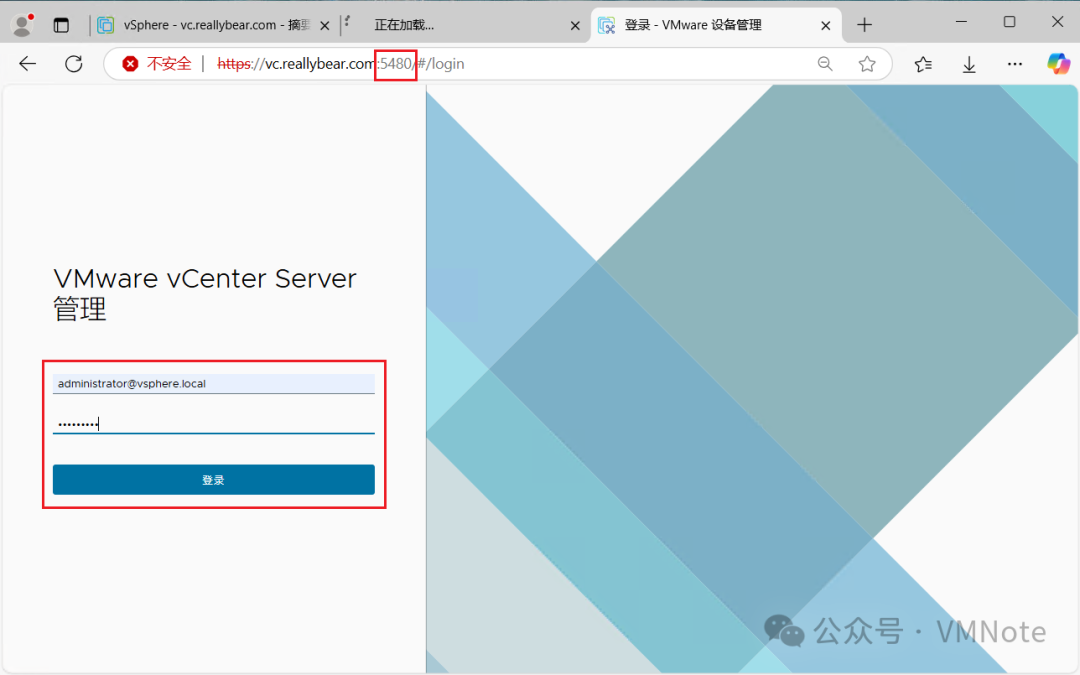Click the address bar URL text
The height and width of the screenshot is (675, 1080).
point(340,64)
